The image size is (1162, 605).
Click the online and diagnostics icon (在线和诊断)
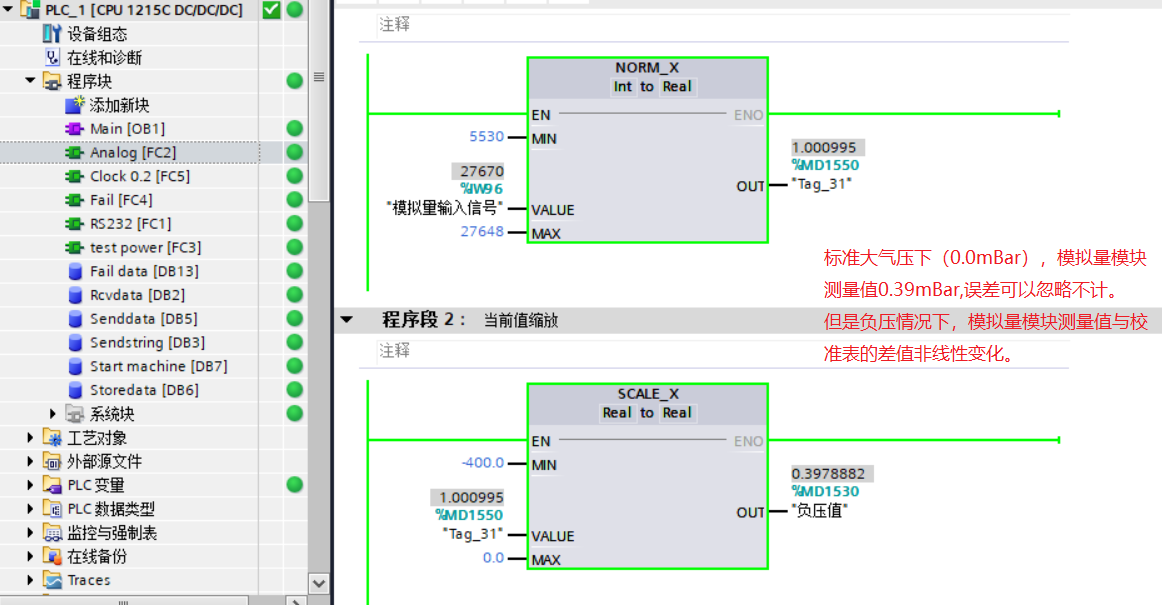click(x=53, y=58)
